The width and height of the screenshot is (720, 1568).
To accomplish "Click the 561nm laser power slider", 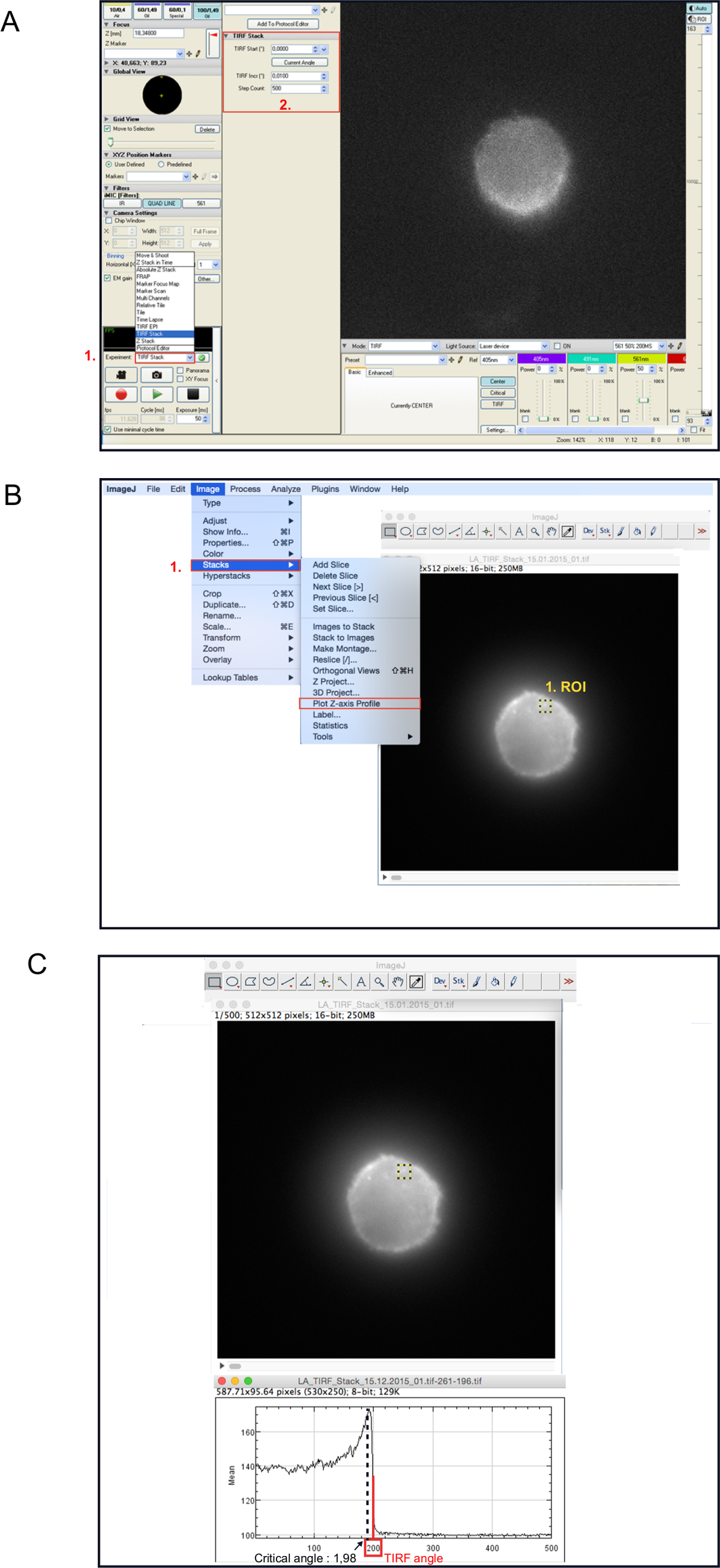I will click(x=643, y=400).
